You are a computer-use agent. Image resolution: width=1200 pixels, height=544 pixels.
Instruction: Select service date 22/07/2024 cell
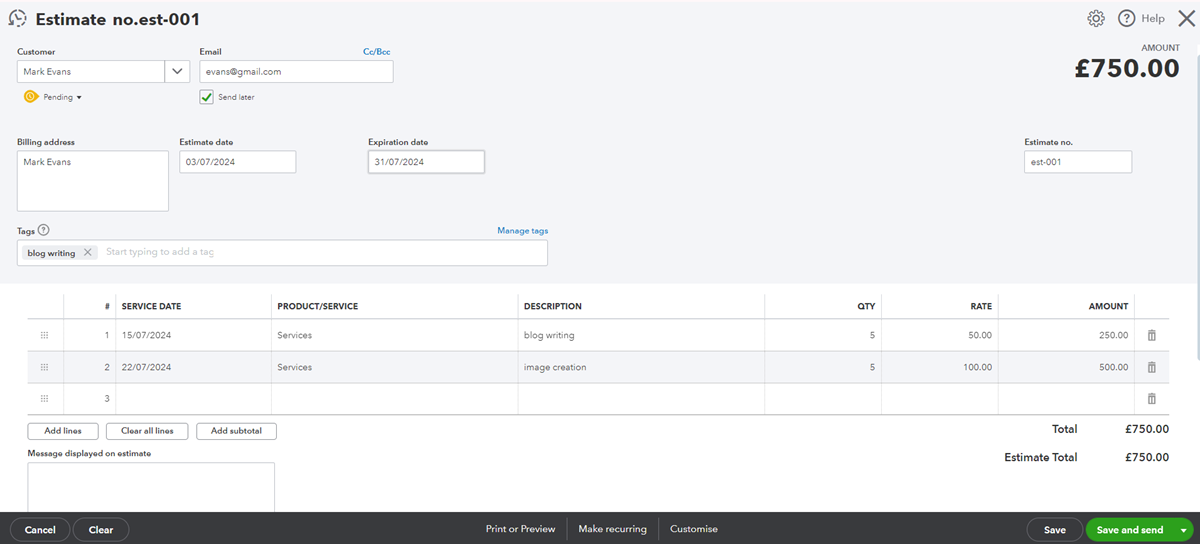point(194,367)
